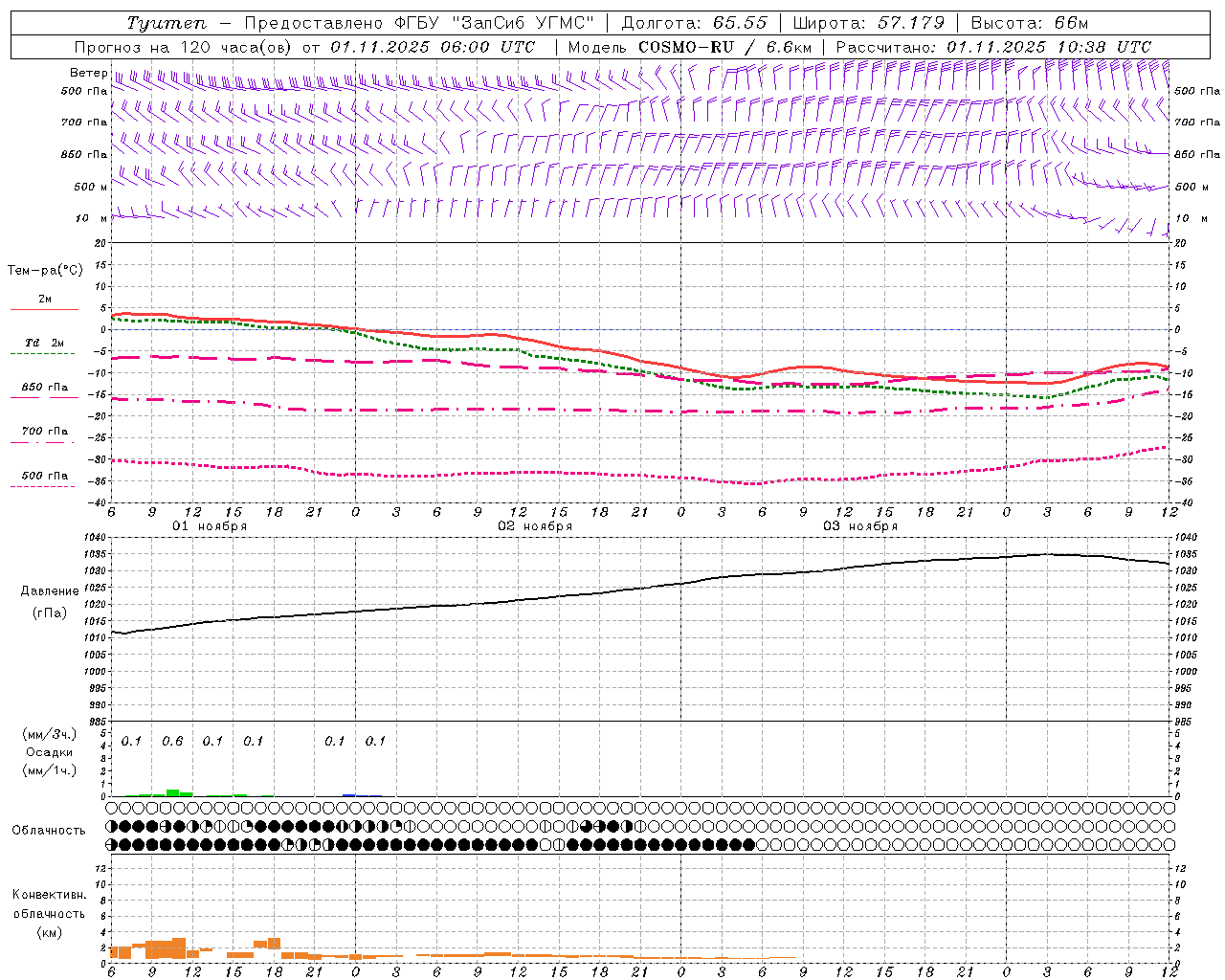The height and width of the screenshot is (980, 1225).
Task: Click the "Высота: 66м" header field
Action: (x=1030, y=23)
